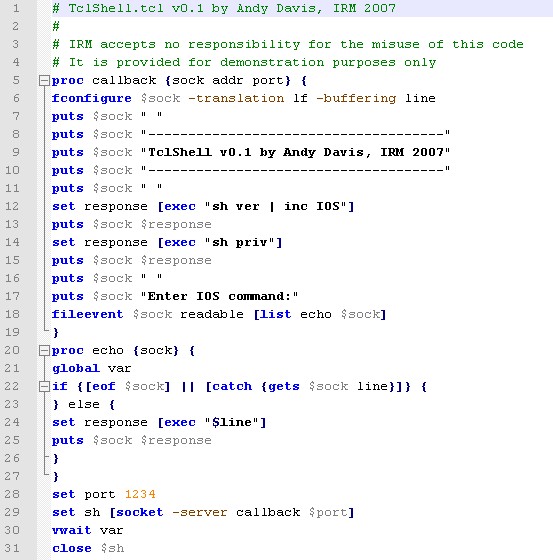Click the fconfigure keyword
This screenshot has width=553, height=560.
click(x=92, y=98)
